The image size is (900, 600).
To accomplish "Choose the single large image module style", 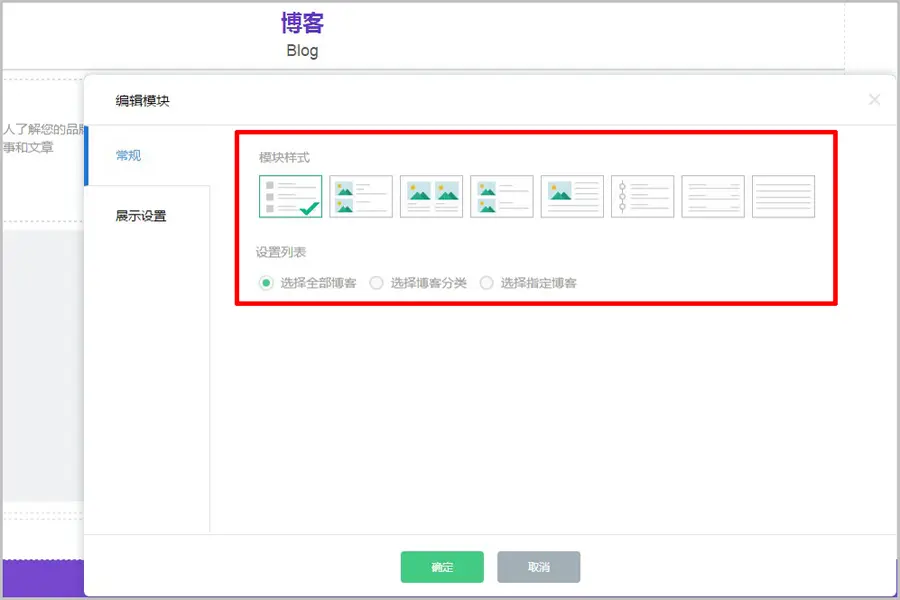I will (572, 197).
